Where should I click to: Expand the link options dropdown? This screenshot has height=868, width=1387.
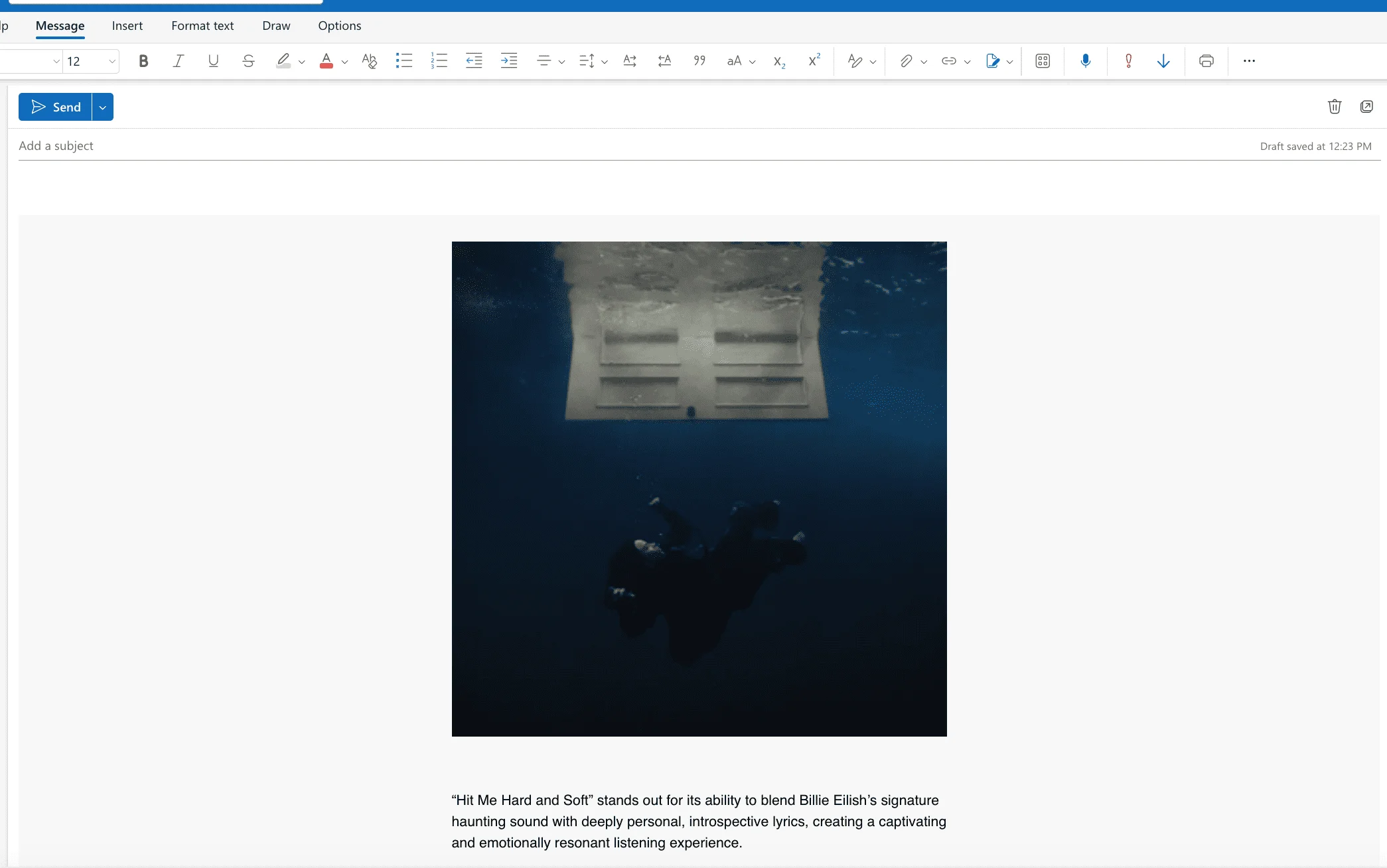click(968, 62)
